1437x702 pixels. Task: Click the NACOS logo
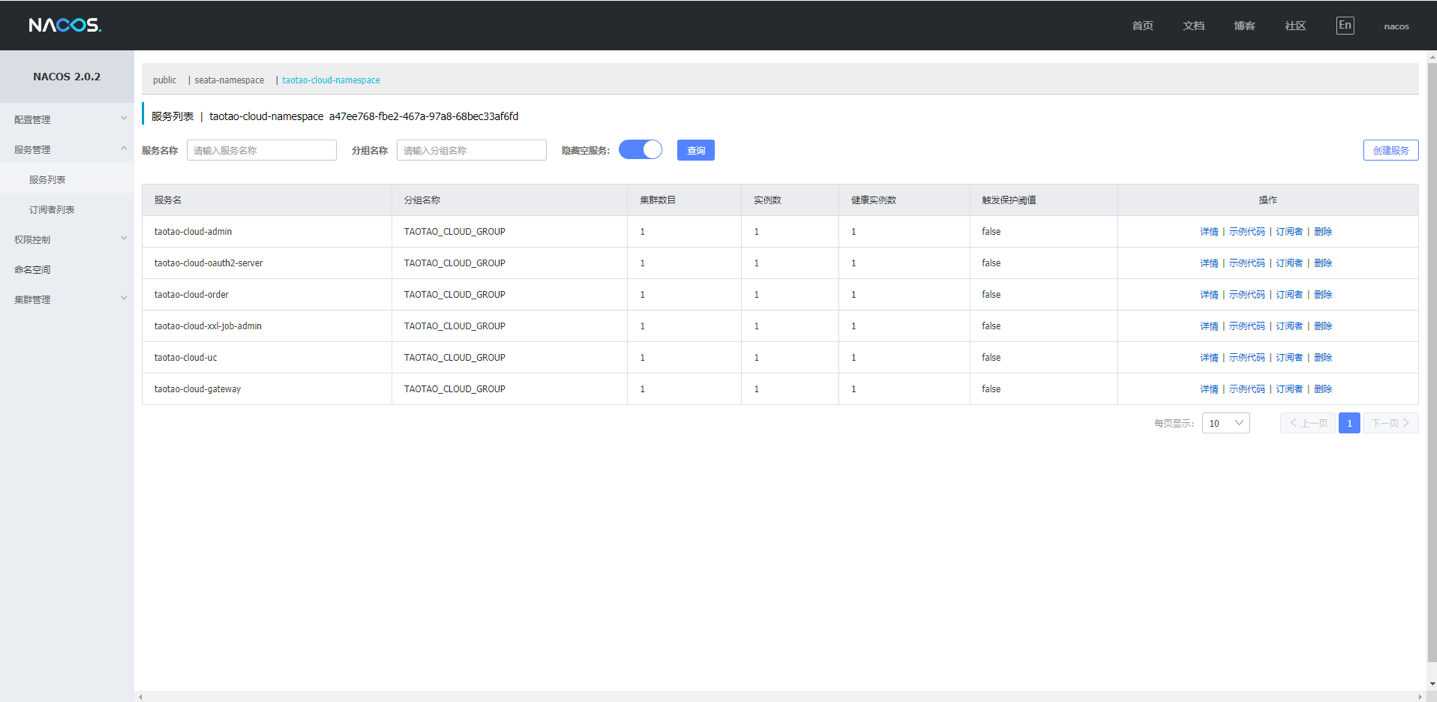pos(65,25)
